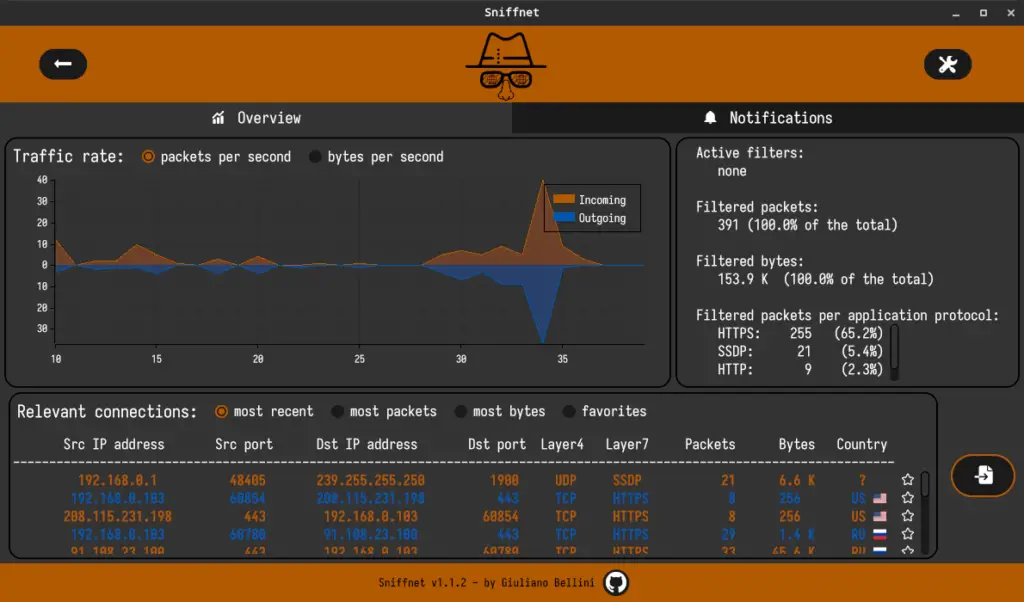This screenshot has height=602, width=1024.
Task: Click the Sniffnet hat-and-glasses logo
Action: [506, 66]
